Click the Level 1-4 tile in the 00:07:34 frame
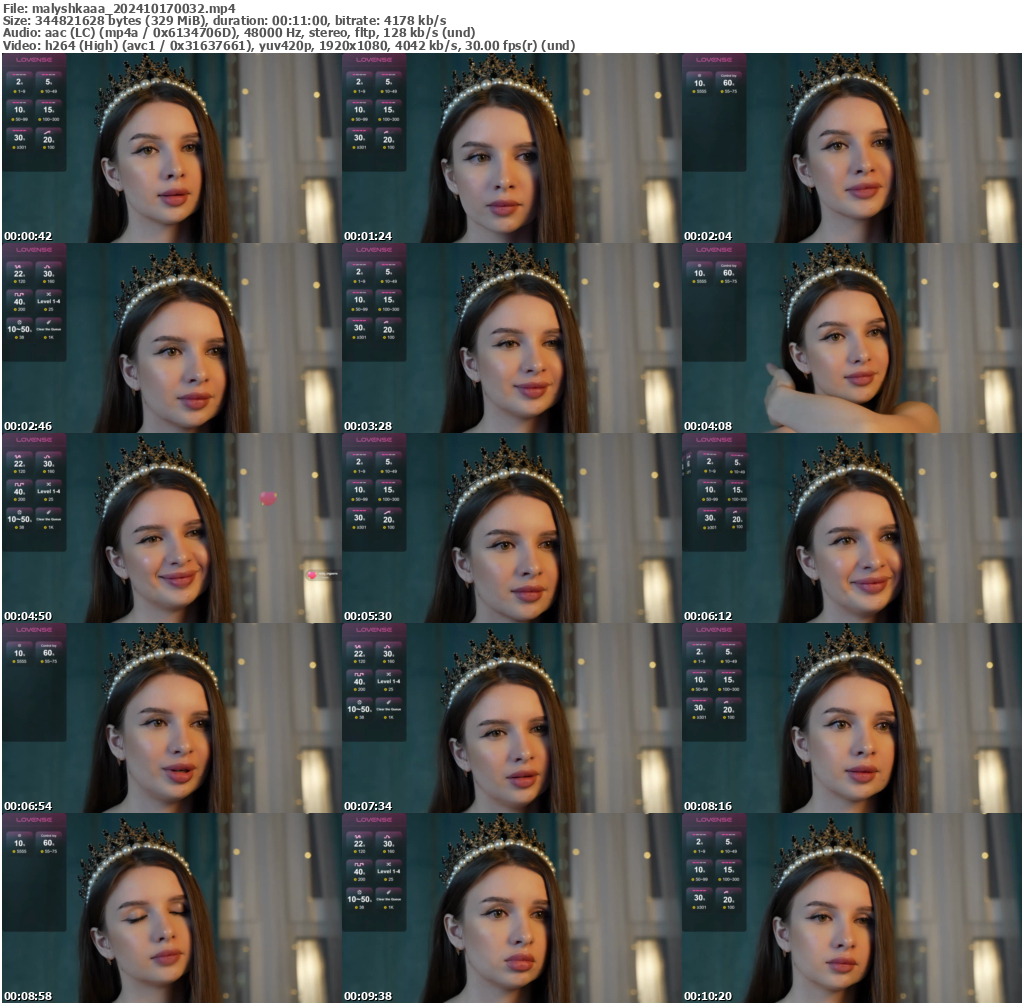 click(x=389, y=682)
